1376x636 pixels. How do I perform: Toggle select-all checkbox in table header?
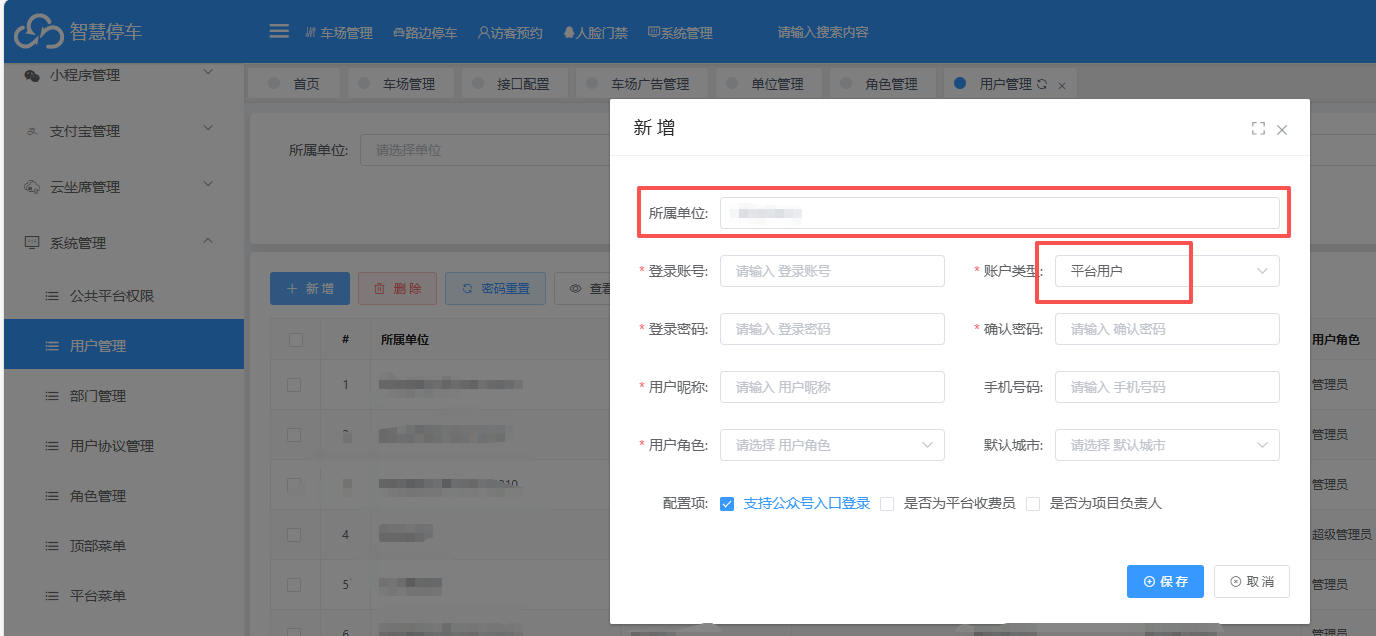coord(295,340)
